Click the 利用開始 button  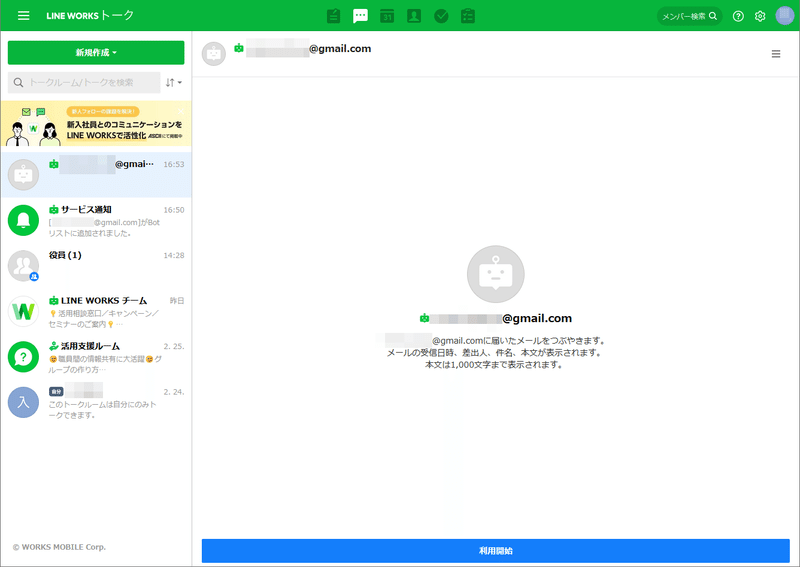[495, 551]
